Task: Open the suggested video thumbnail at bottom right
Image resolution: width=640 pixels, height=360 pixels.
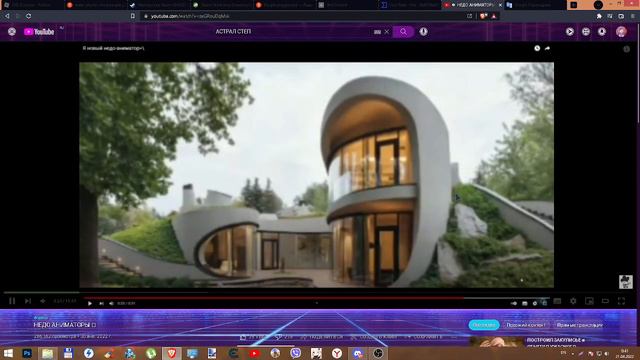Action: point(497,342)
